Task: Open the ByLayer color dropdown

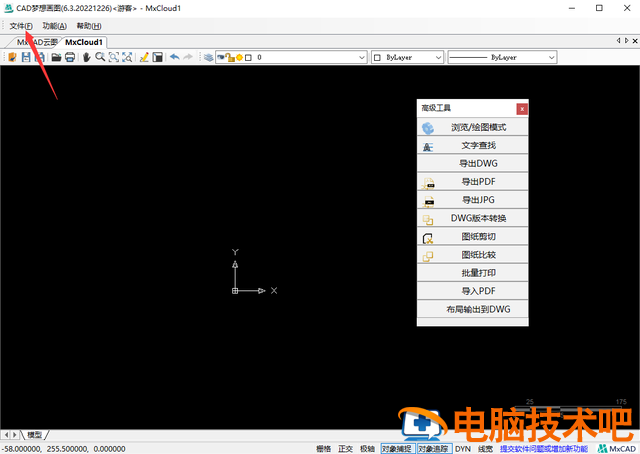Action: [x=438, y=58]
